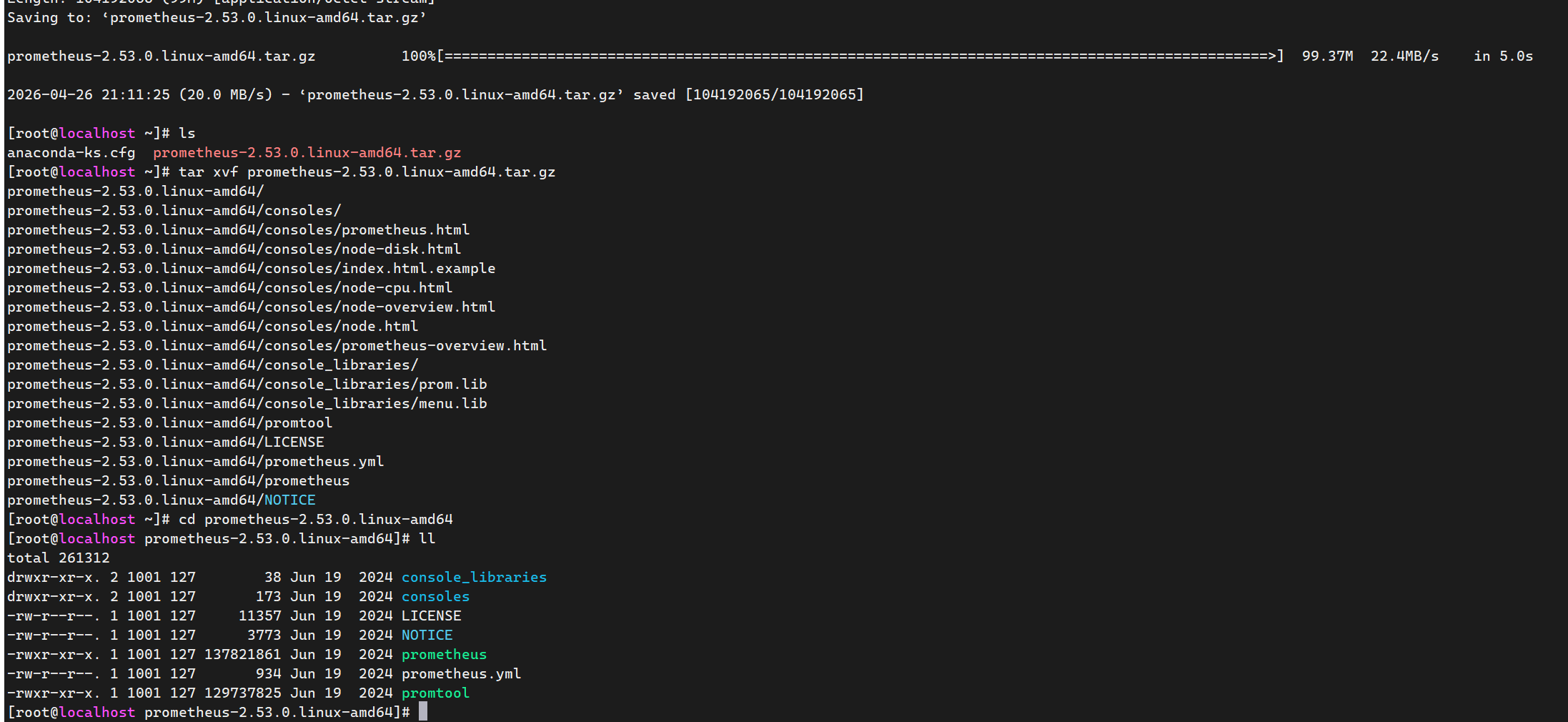
Task: Click the 'll' command after the prompt
Action: 427,539
